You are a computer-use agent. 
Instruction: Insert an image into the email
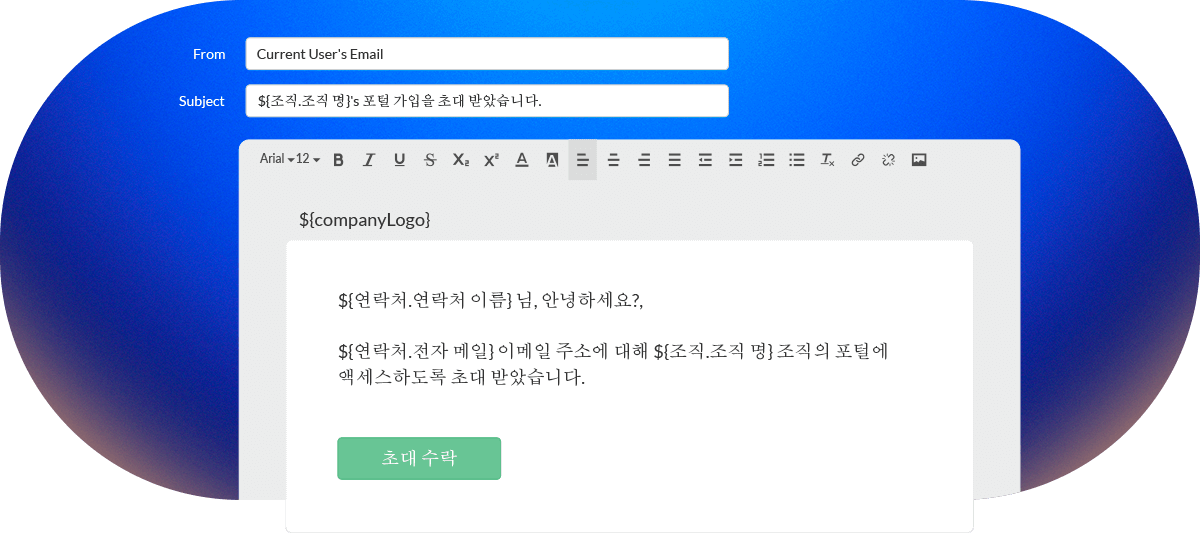coord(919,160)
